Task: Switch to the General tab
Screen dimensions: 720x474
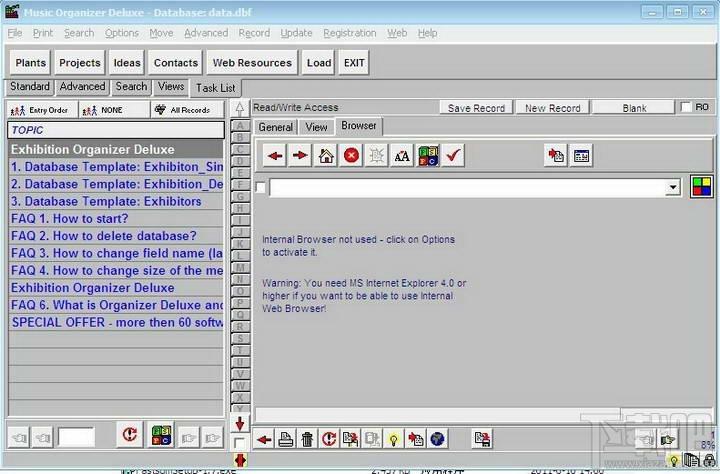Action: (276, 127)
